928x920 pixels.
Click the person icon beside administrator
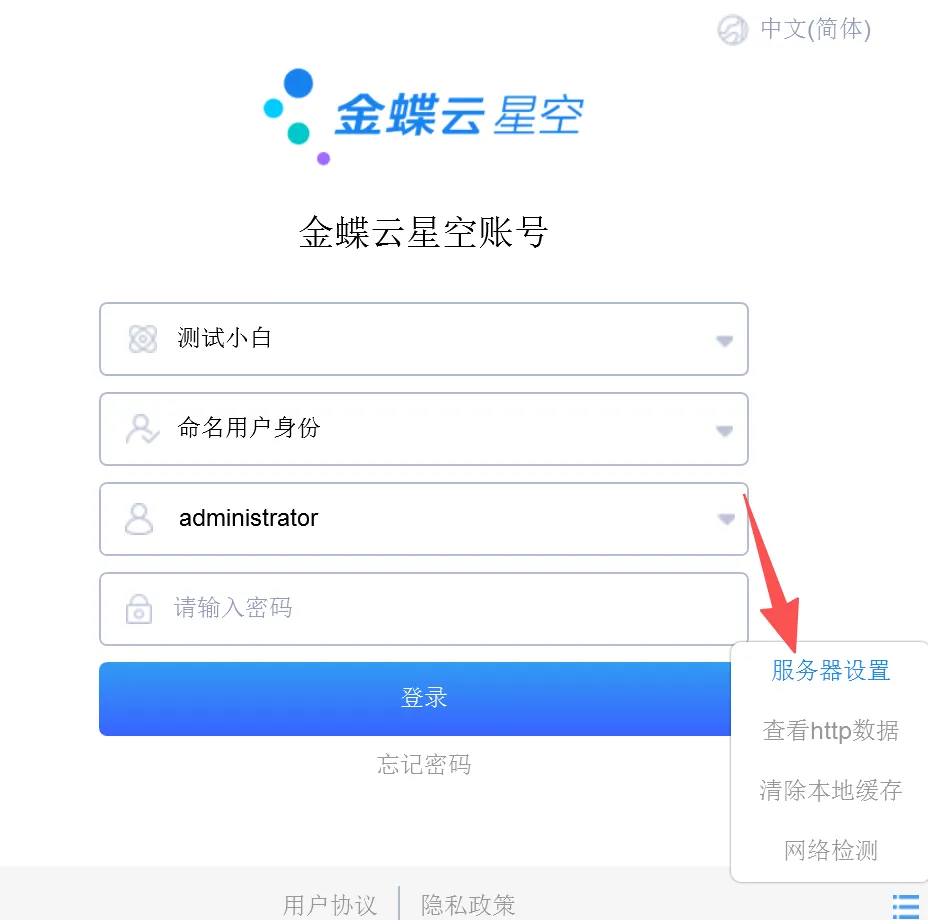coord(139,519)
